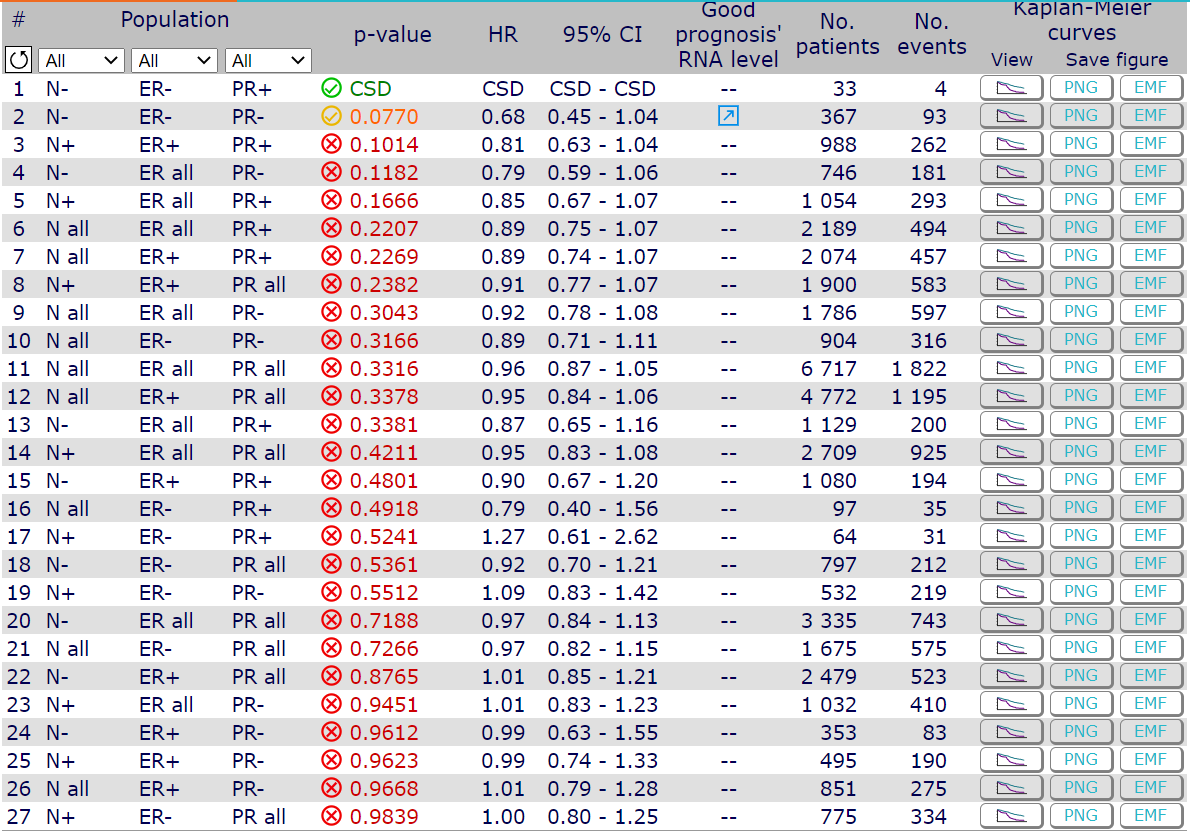The width and height of the screenshot is (1190, 832).
Task: Save row 4 figure as PNG
Action: pyautogui.click(x=1081, y=172)
